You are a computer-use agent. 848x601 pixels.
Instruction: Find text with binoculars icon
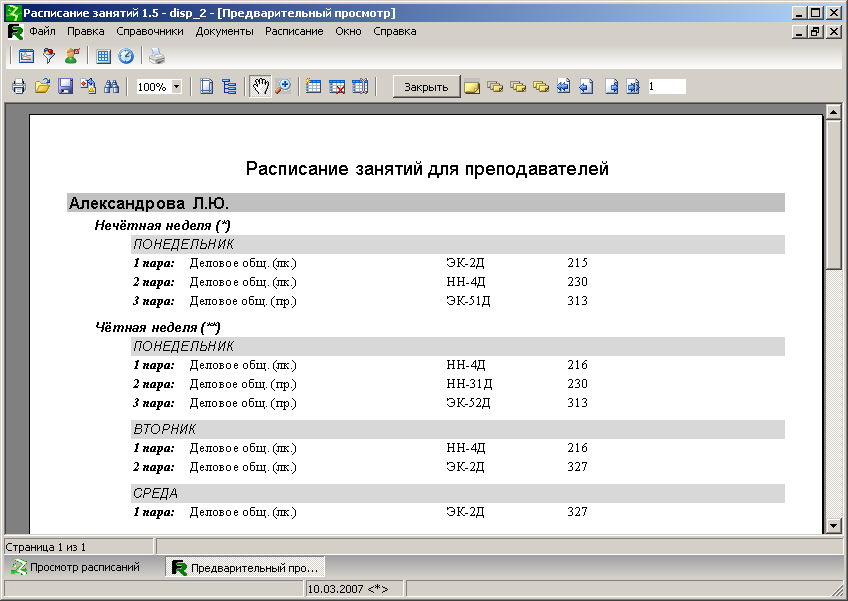click(x=111, y=87)
